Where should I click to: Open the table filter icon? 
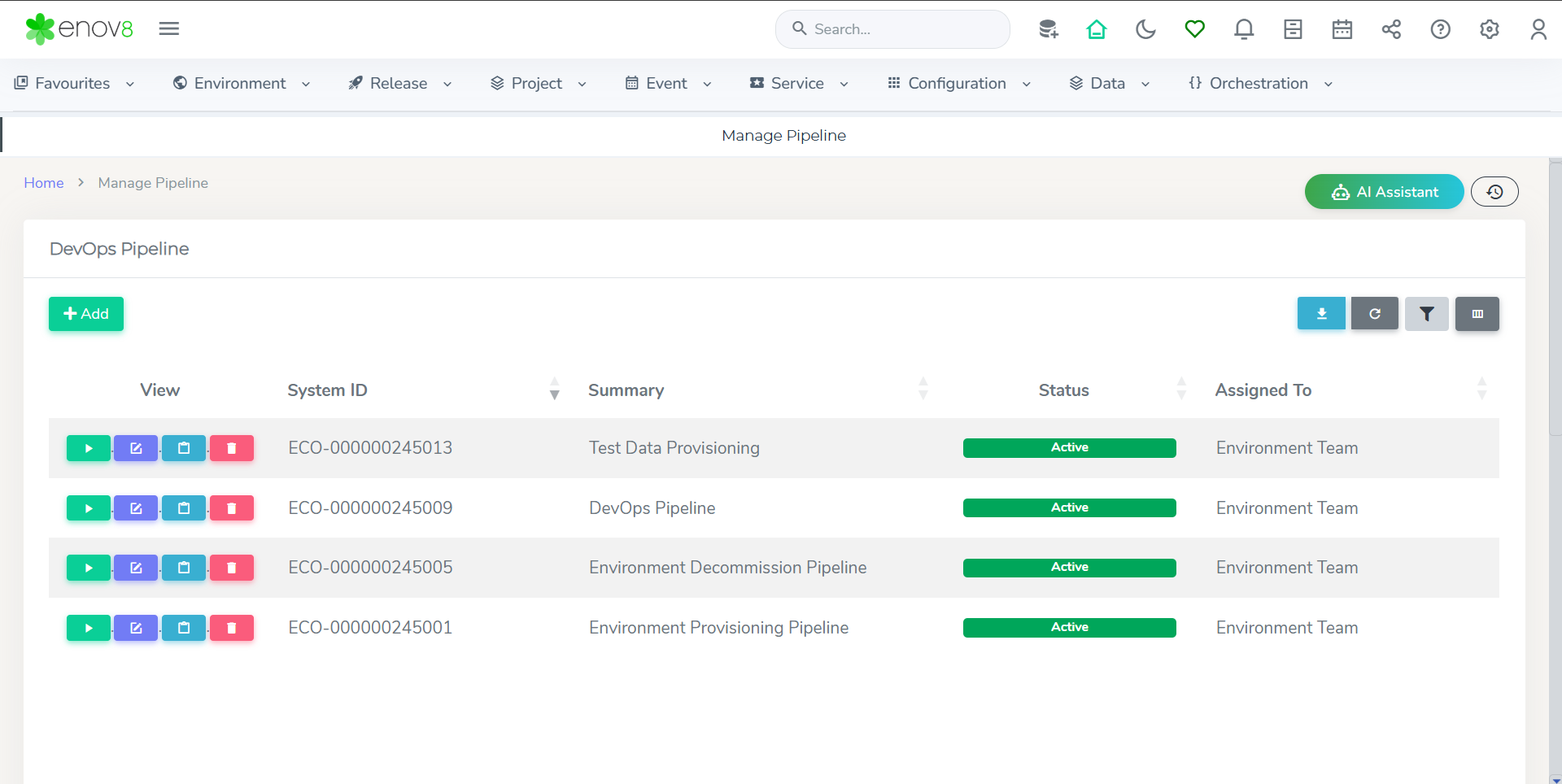point(1426,314)
